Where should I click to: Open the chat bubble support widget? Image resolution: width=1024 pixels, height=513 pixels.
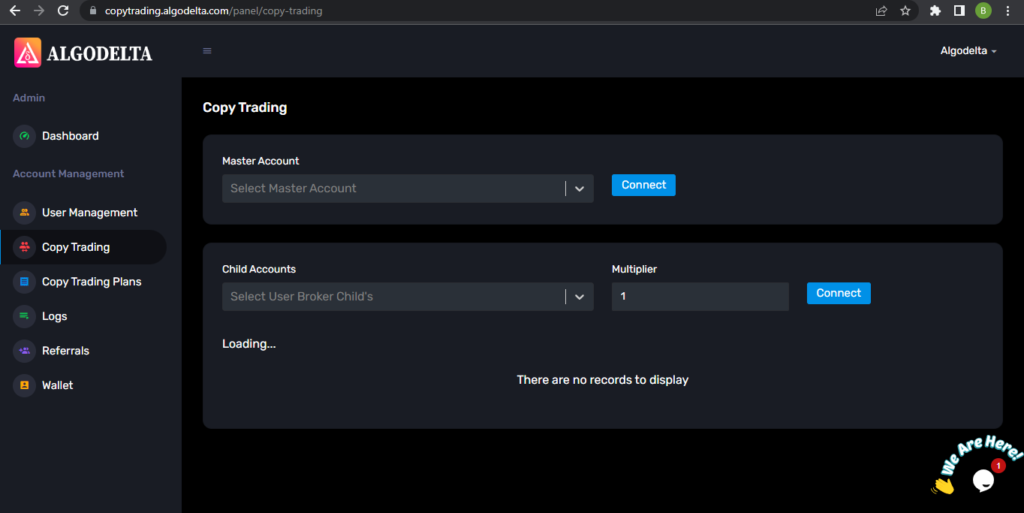(983, 480)
